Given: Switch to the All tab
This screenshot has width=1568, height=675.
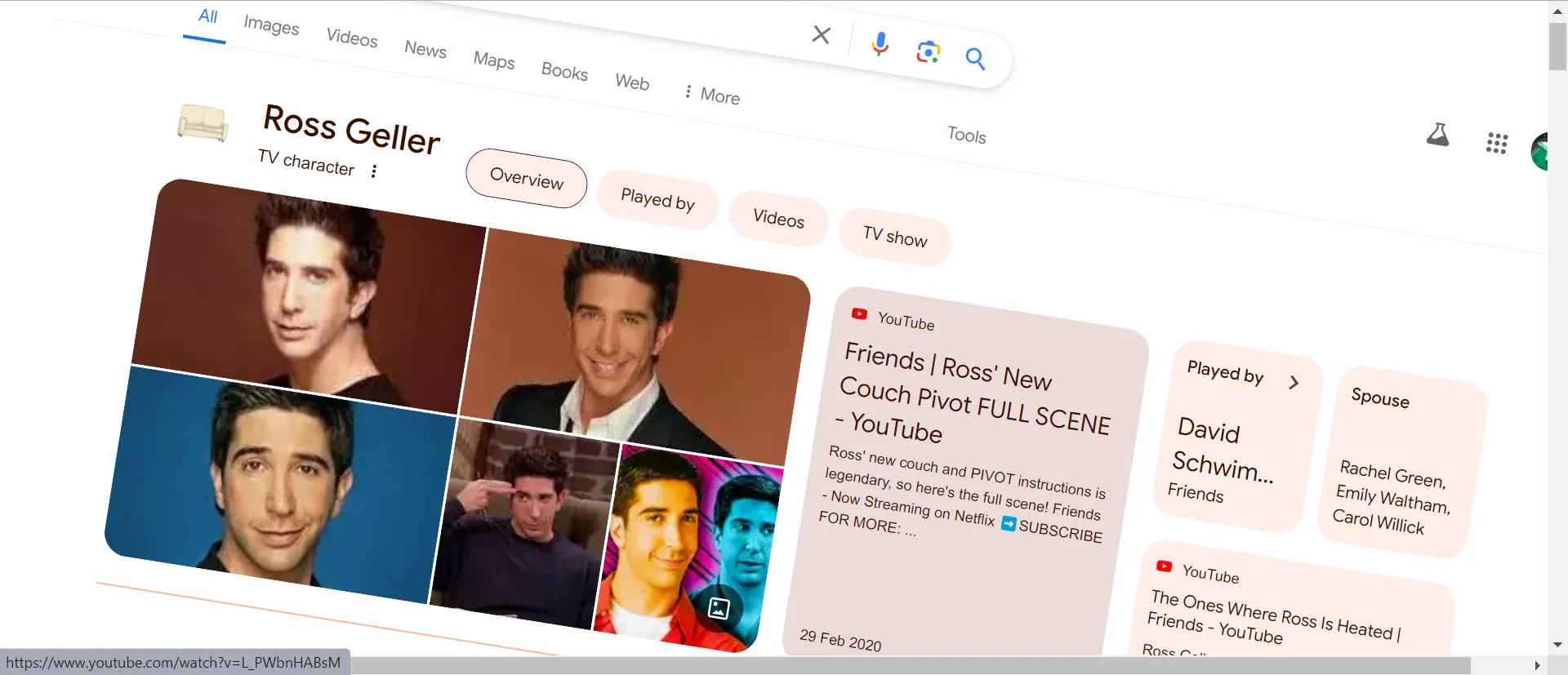Looking at the screenshot, I should click(x=207, y=16).
